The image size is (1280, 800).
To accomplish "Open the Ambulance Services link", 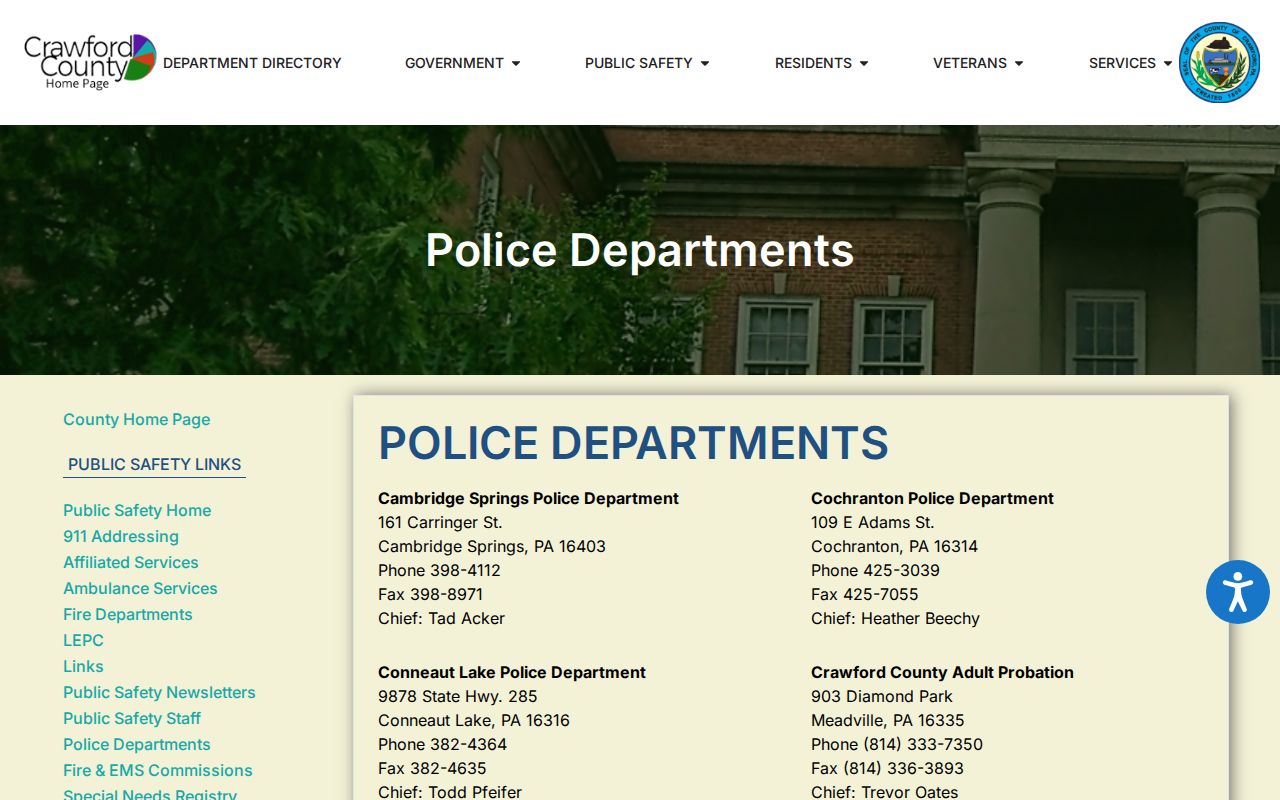I will [140, 588].
